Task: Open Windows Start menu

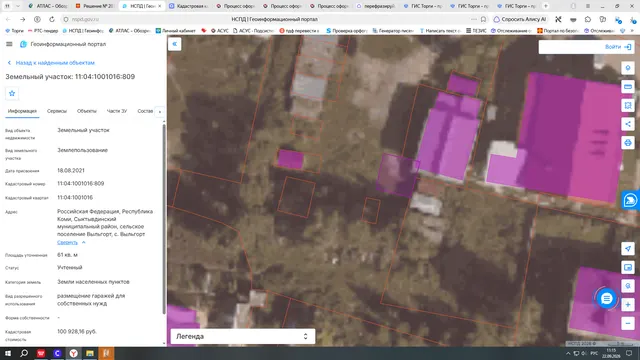Action: [7, 353]
